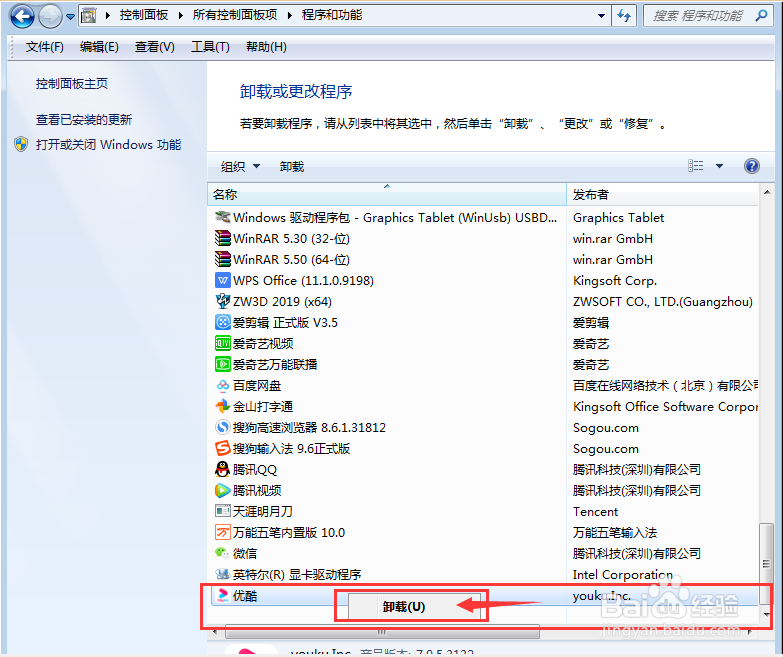Click publisher Graphics Tablet text
The height and width of the screenshot is (657, 783).
coord(619,218)
